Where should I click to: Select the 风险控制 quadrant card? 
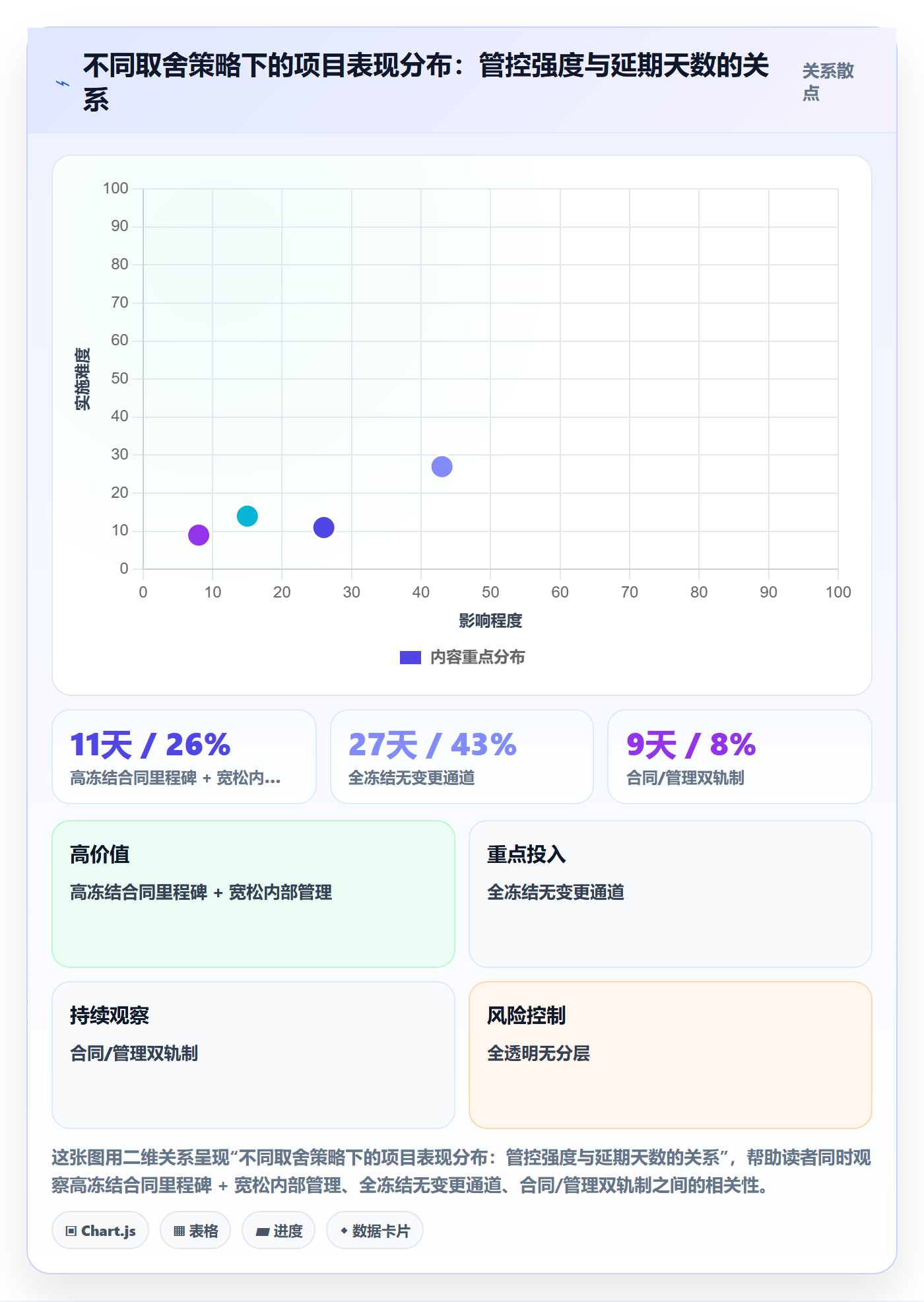(671, 1055)
